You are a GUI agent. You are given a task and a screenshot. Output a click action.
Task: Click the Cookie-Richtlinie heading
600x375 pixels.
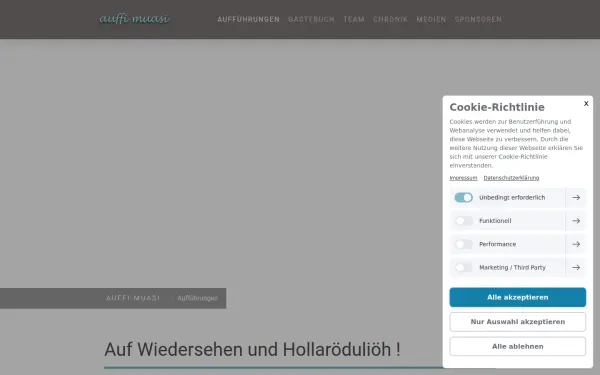(497, 107)
